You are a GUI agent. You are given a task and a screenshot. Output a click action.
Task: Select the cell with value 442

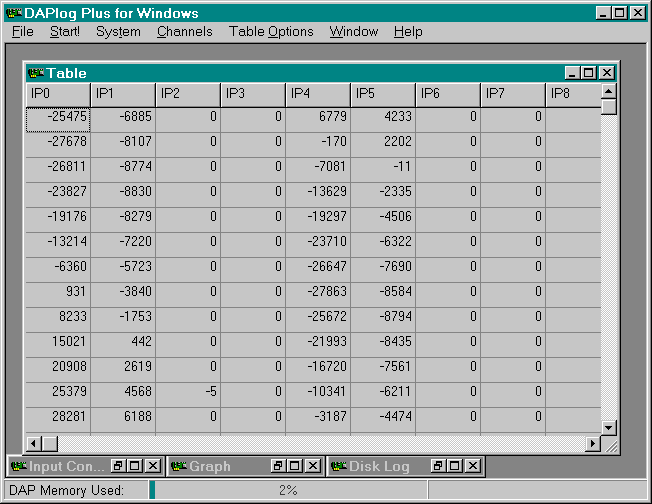(123, 345)
